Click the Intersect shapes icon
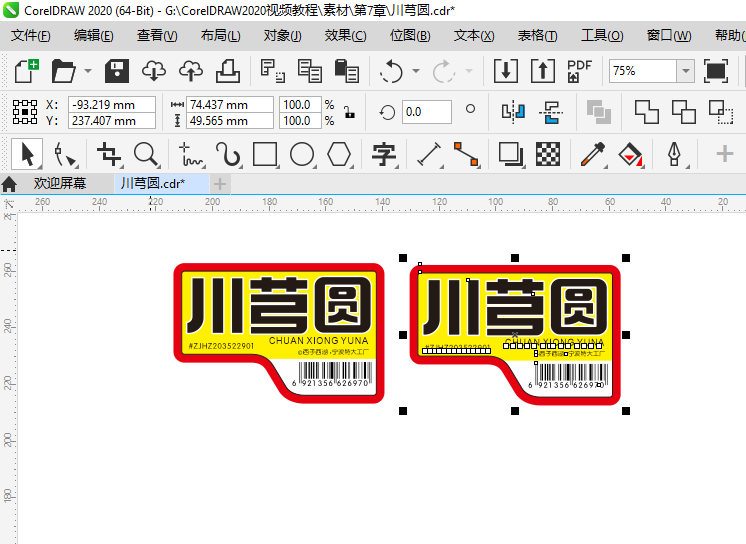Viewport: 746px width, 544px height. (721, 112)
